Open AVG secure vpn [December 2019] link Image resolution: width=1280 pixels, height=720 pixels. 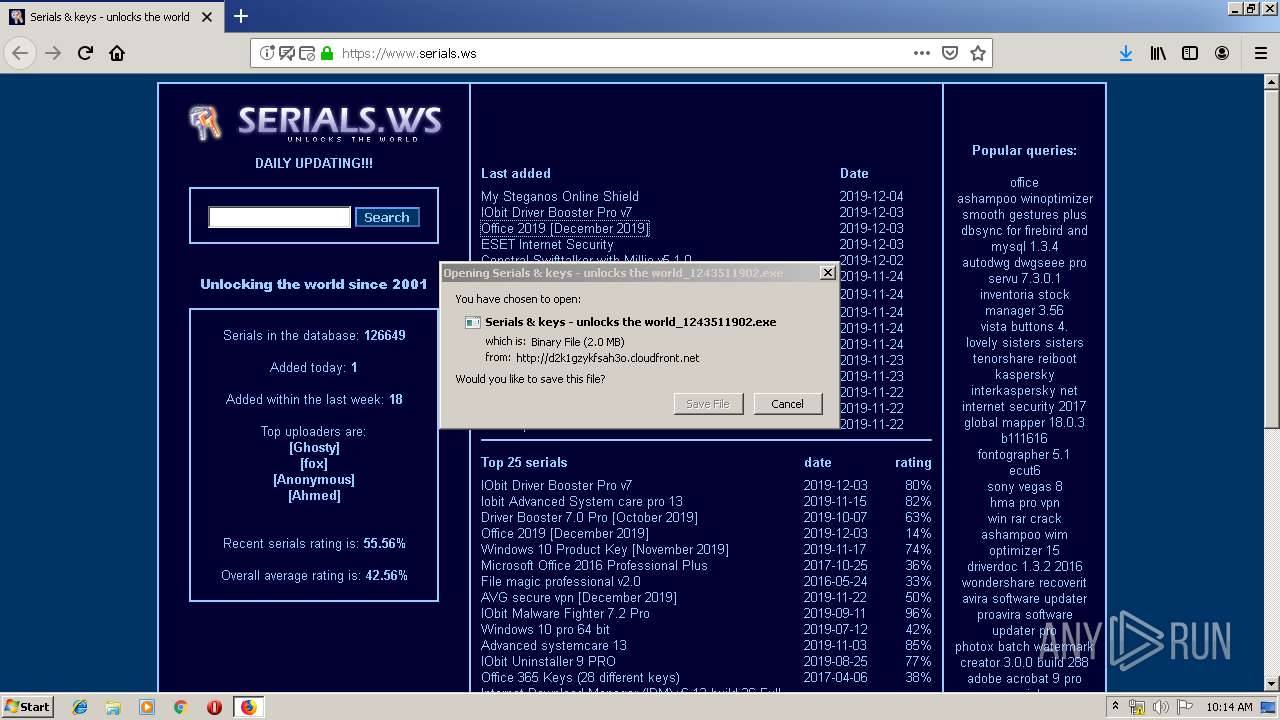(579, 597)
